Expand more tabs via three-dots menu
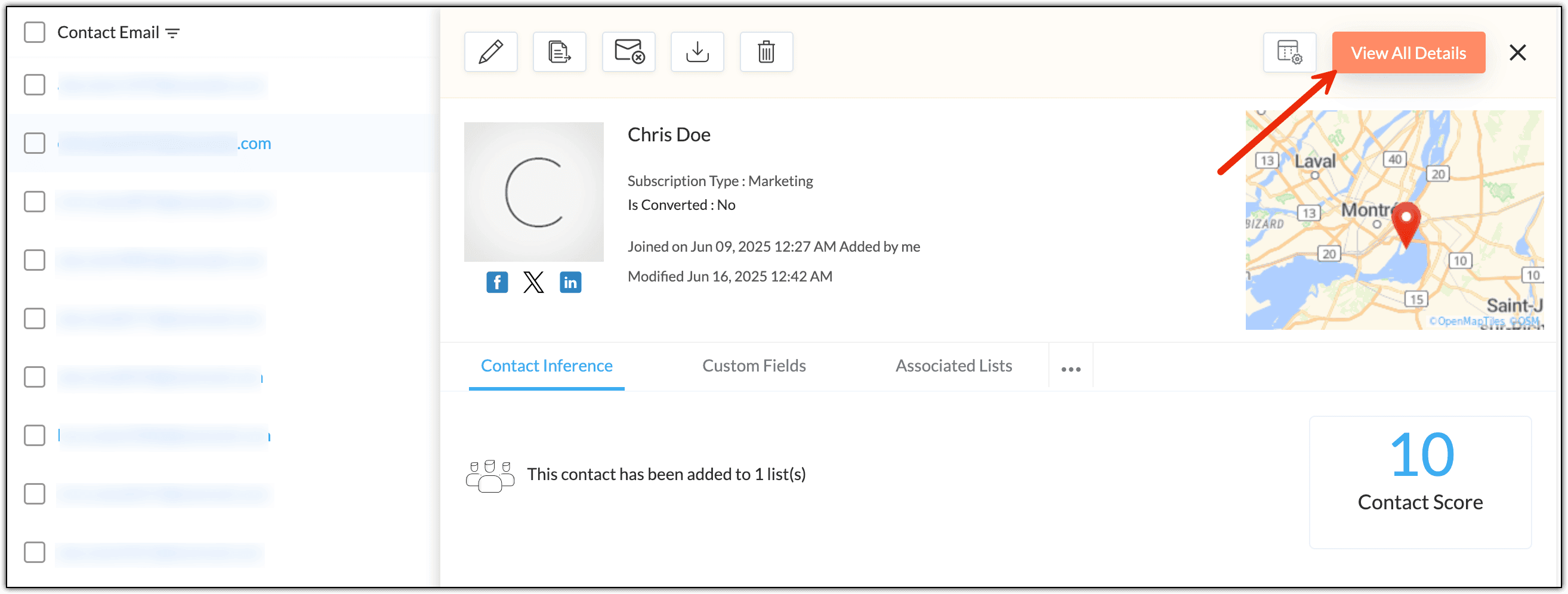The height and width of the screenshot is (594, 1568). coord(1071,369)
